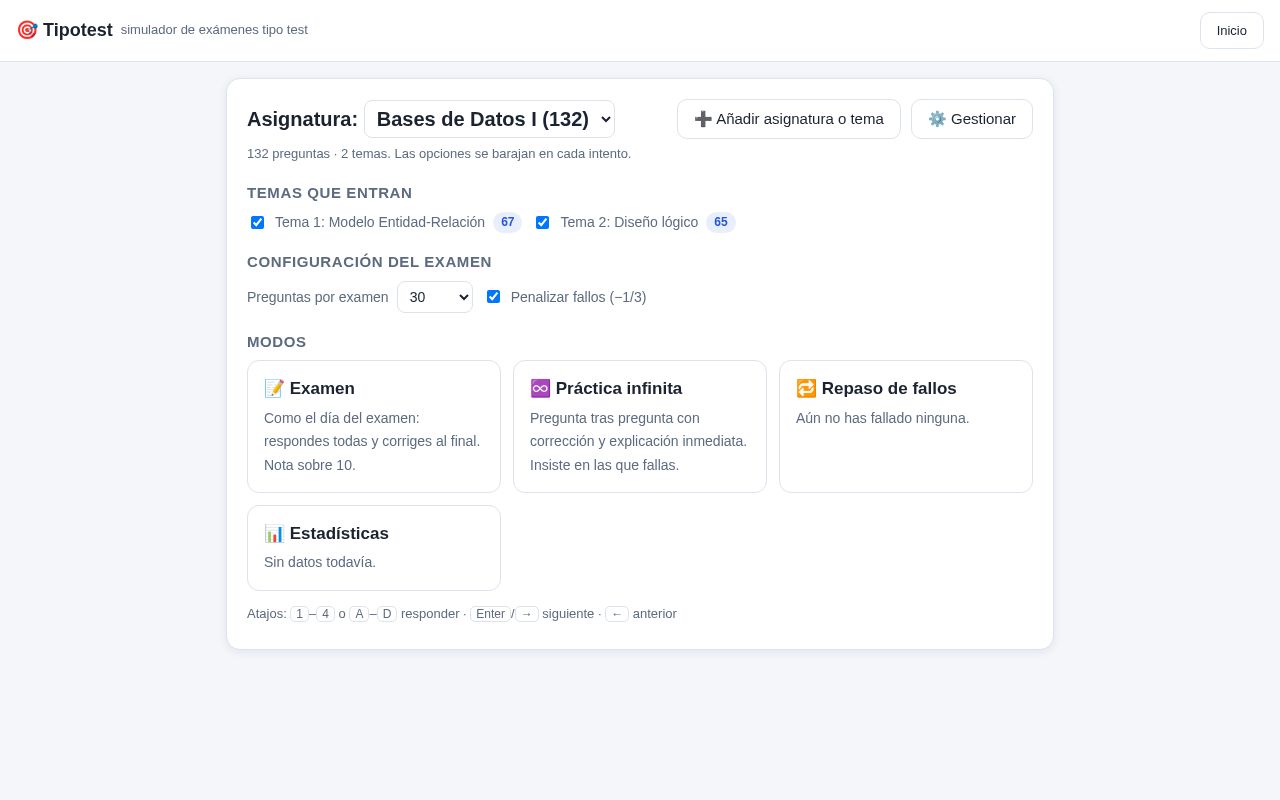Click Añadir asignatura o tema button

[789, 119]
